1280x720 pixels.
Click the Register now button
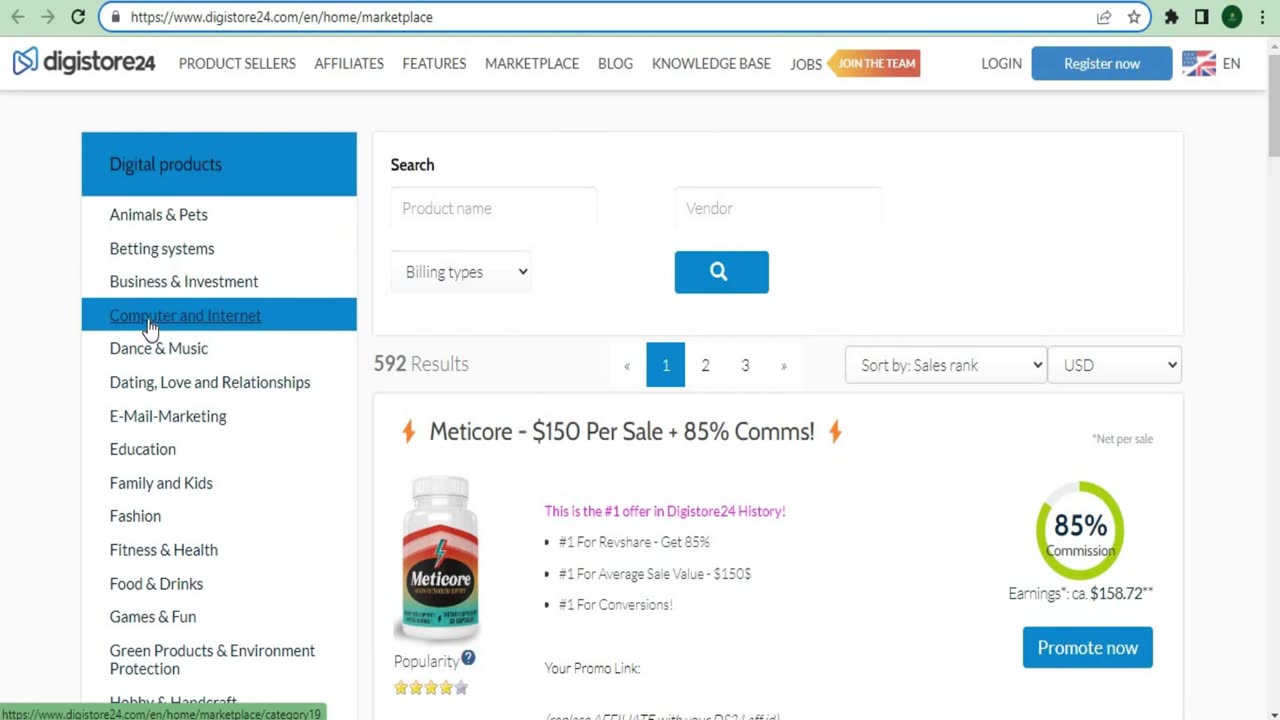pyautogui.click(x=1102, y=63)
